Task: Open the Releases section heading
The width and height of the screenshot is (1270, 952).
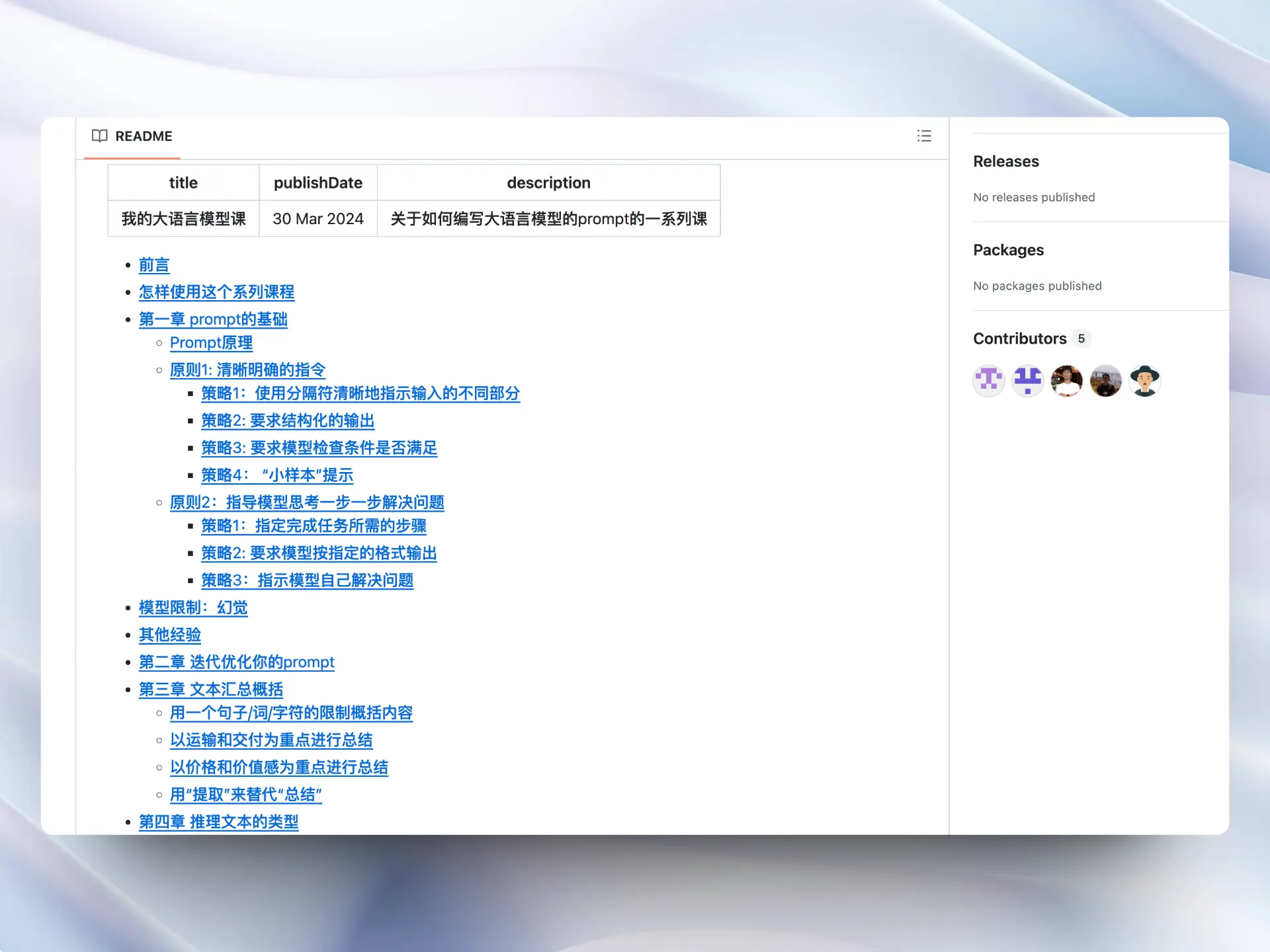Action: tap(1005, 161)
